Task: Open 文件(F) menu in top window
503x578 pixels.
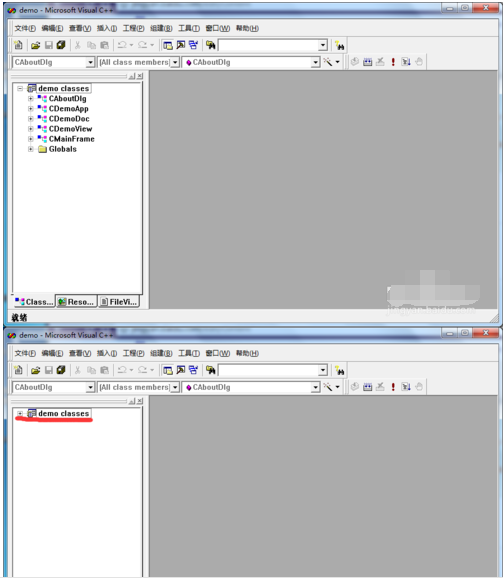Action: click(25, 28)
